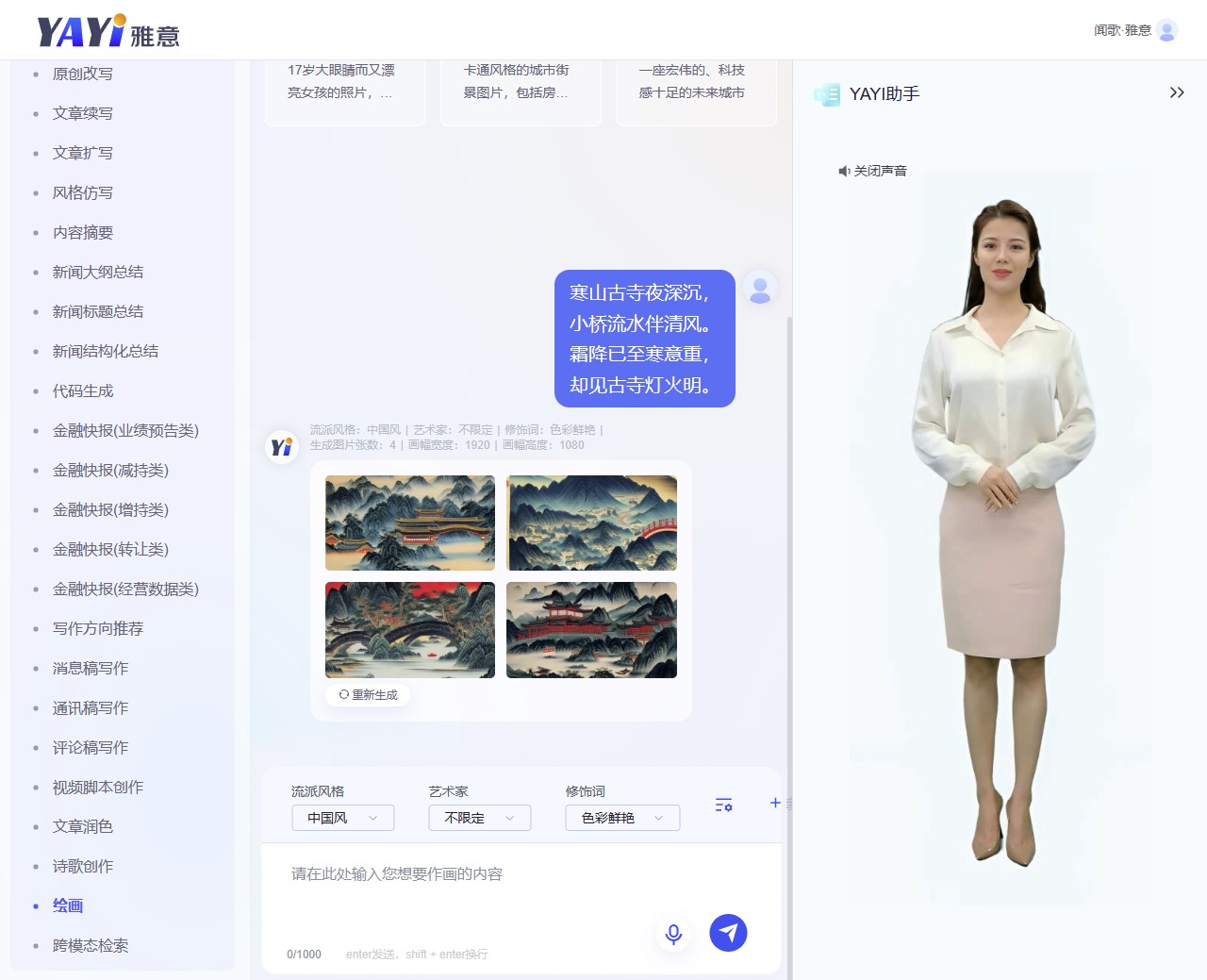
Task: Click the plus icon beside the settings
Action: pos(775,803)
